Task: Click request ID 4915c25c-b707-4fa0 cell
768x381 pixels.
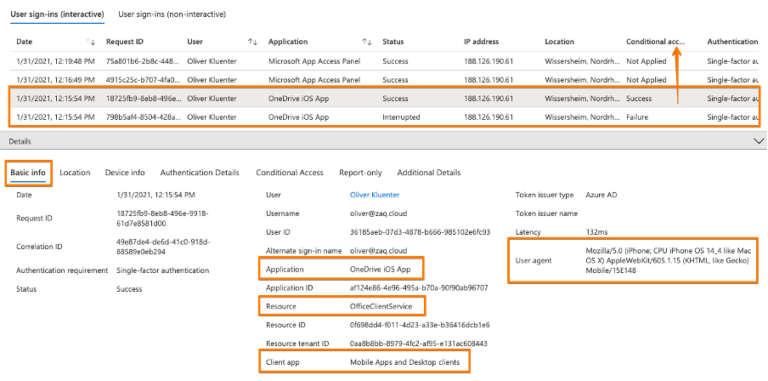Action: 144,80
